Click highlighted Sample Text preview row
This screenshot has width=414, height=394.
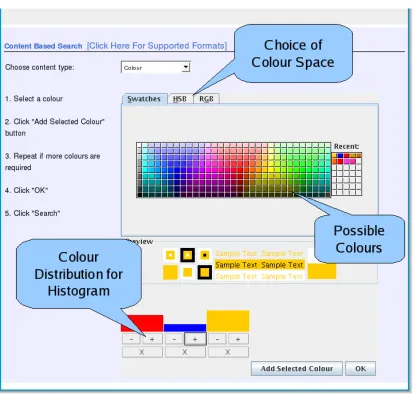tap(259, 265)
